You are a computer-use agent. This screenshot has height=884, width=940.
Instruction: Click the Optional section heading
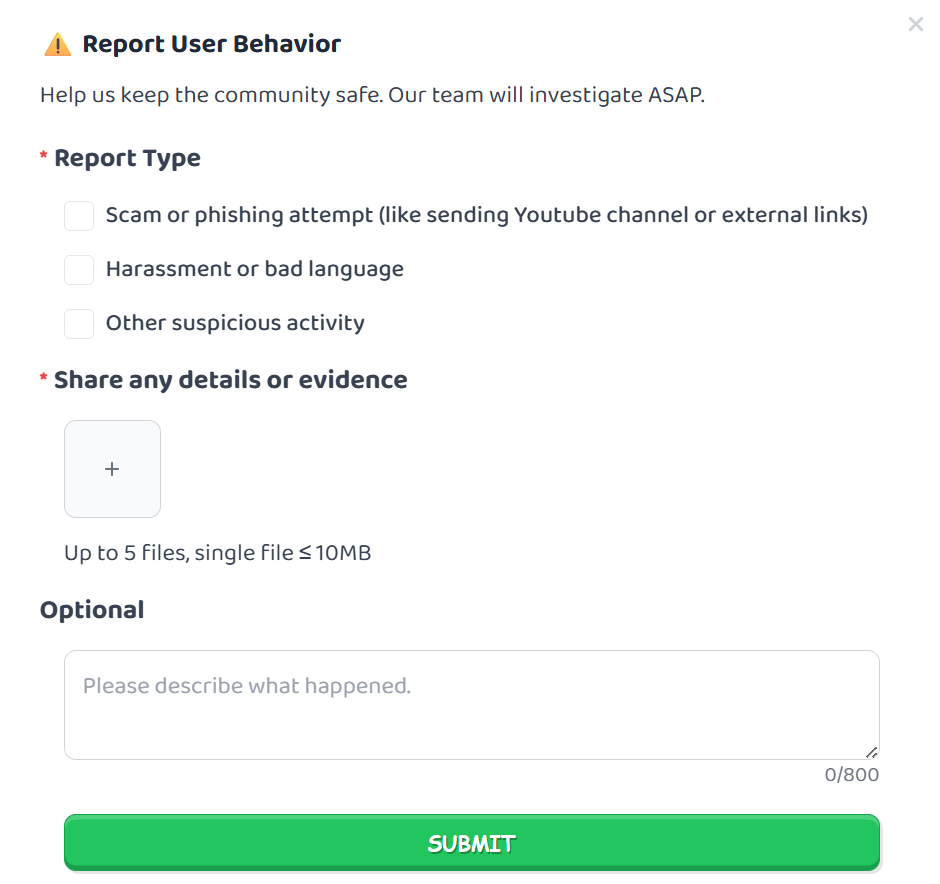coord(92,610)
